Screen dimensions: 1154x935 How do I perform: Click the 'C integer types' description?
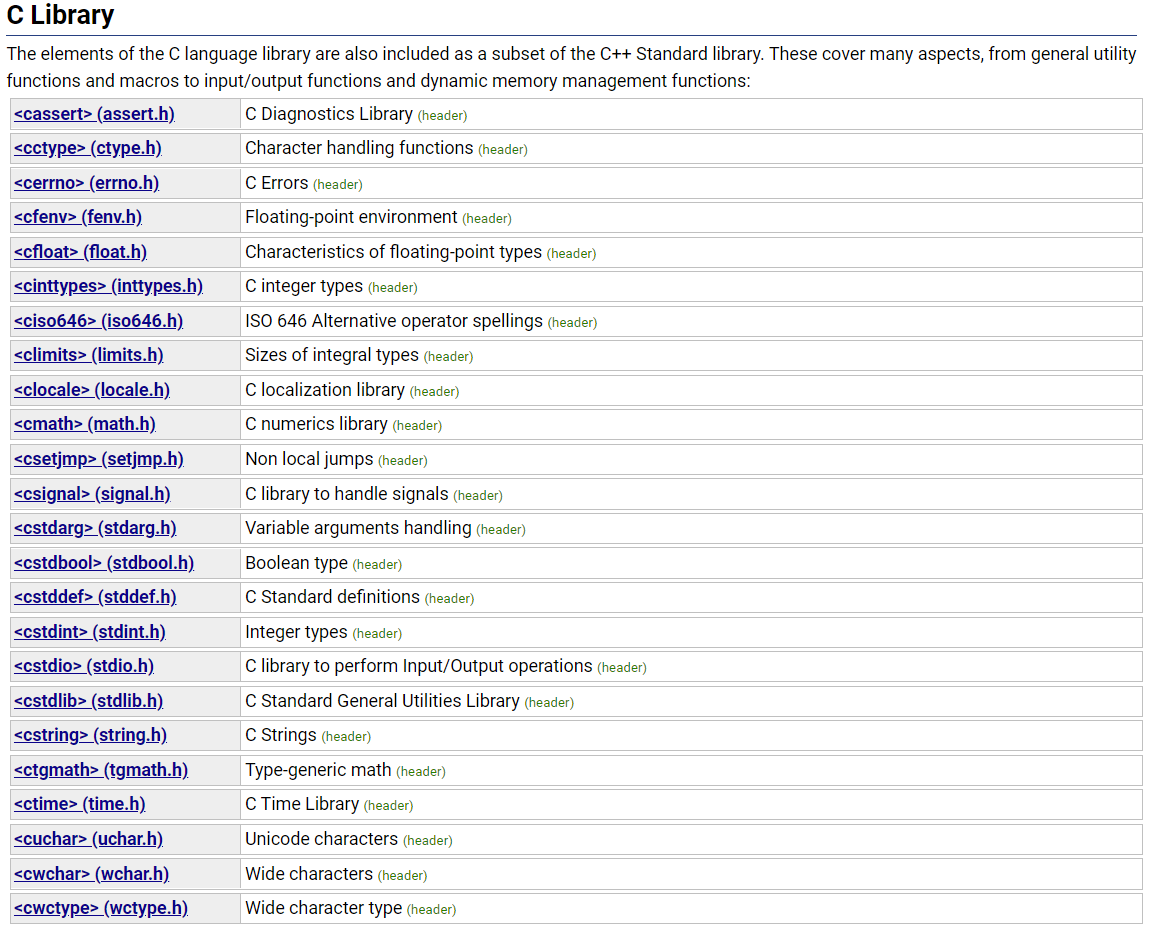click(304, 286)
